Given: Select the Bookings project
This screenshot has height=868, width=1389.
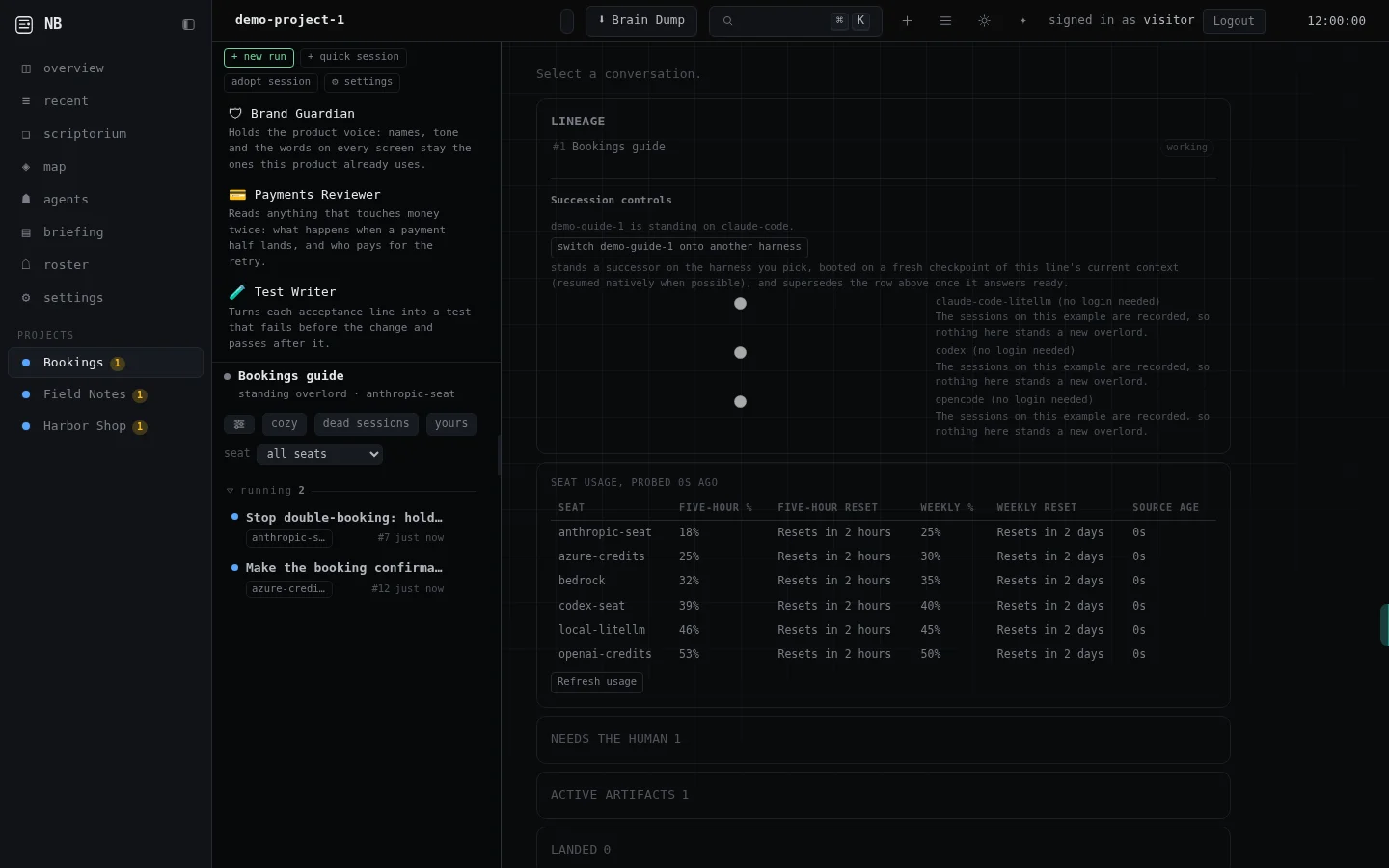Looking at the screenshot, I should (105, 363).
